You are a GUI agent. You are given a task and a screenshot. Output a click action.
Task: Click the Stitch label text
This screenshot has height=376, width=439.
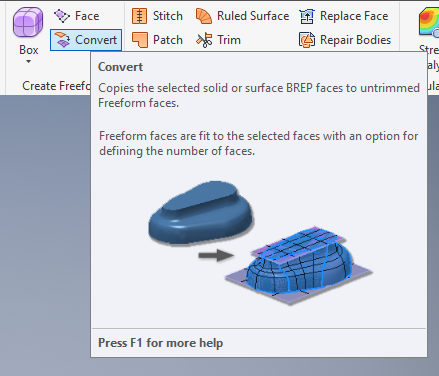pyautogui.click(x=168, y=16)
